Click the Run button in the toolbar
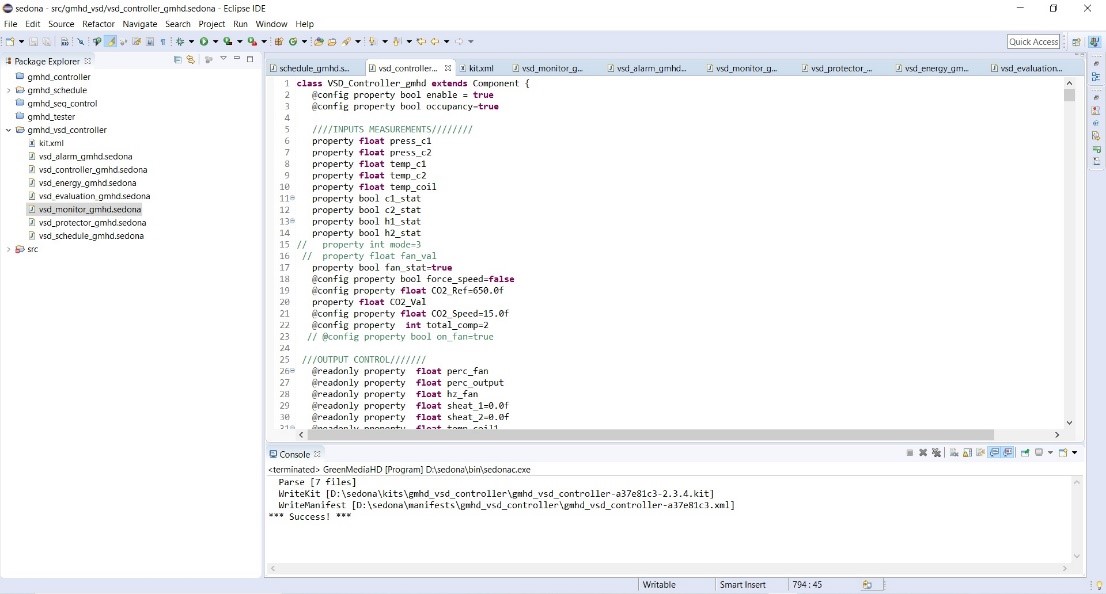This screenshot has width=1106, height=594. (203, 41)
